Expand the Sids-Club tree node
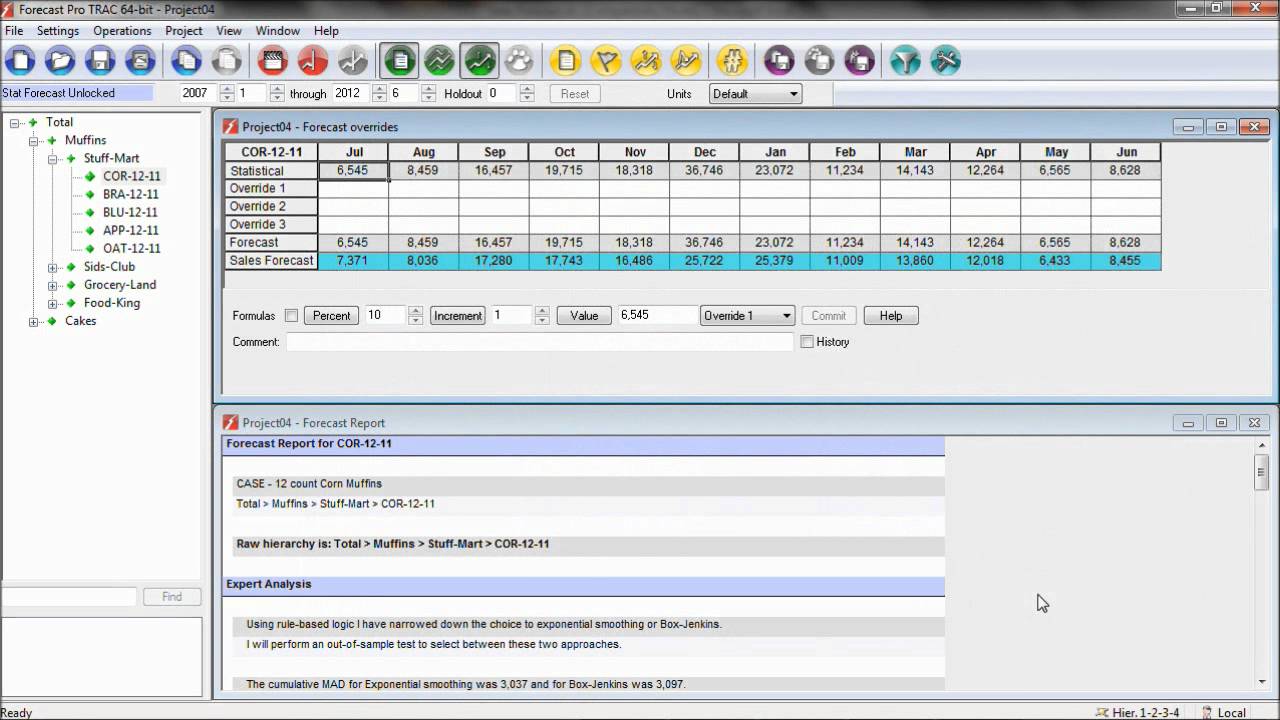1280x720 pixels. (53, 267)
